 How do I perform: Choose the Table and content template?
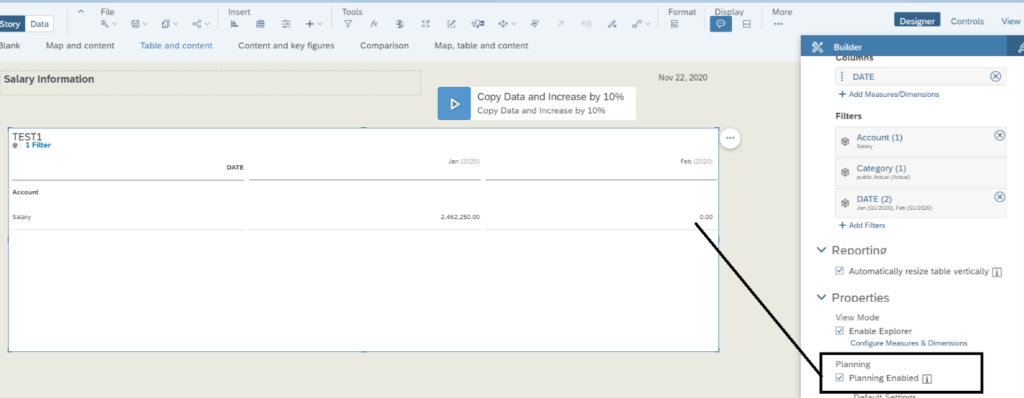coord(176,46)
